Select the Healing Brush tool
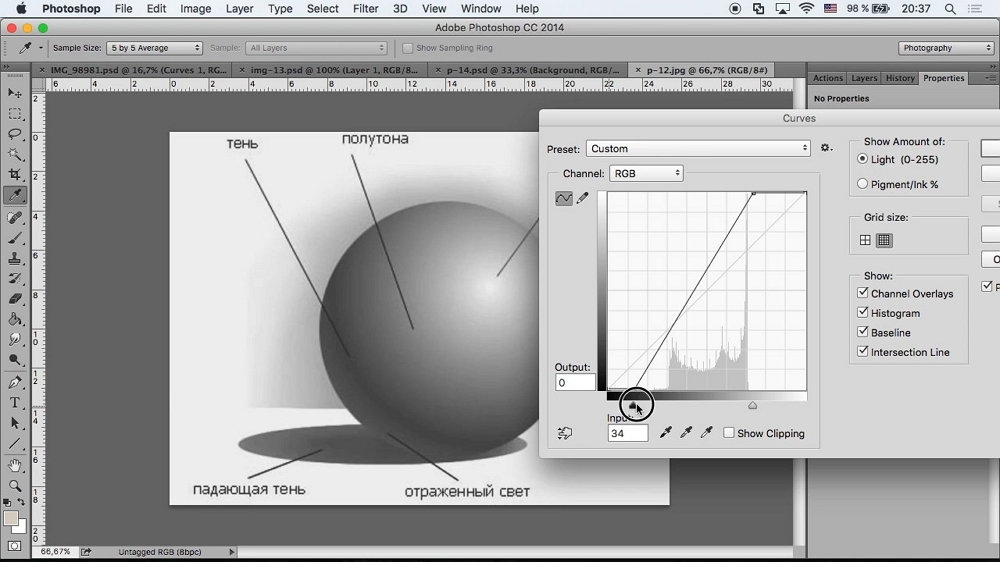The width and height of the screenshot is (1000, 562). pos(15,218)
